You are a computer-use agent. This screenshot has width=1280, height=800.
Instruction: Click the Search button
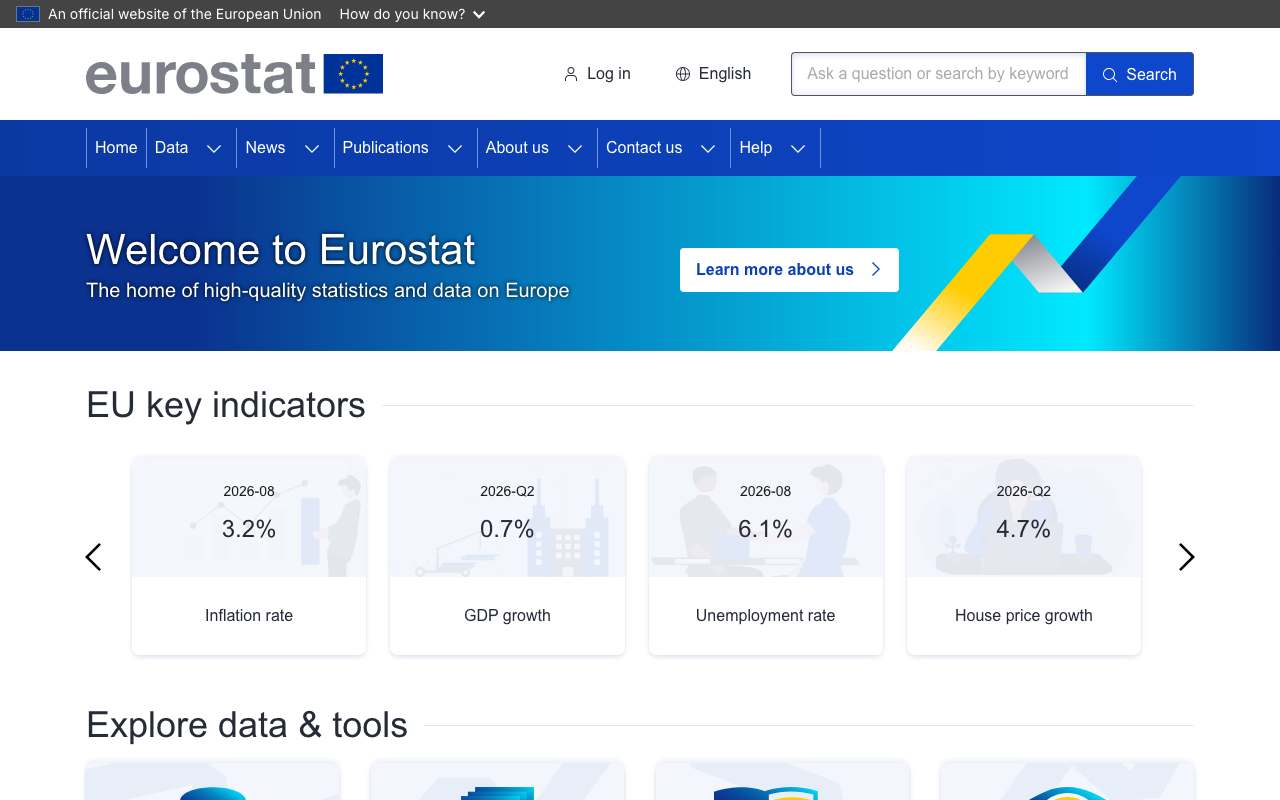click(x=1140, y=74)
